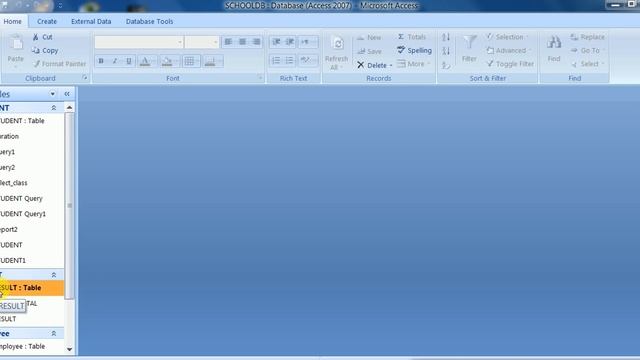Viewport: 640px width, 360px height.
Task: Decrease list level indent icon
Action: tap(276, 42)
